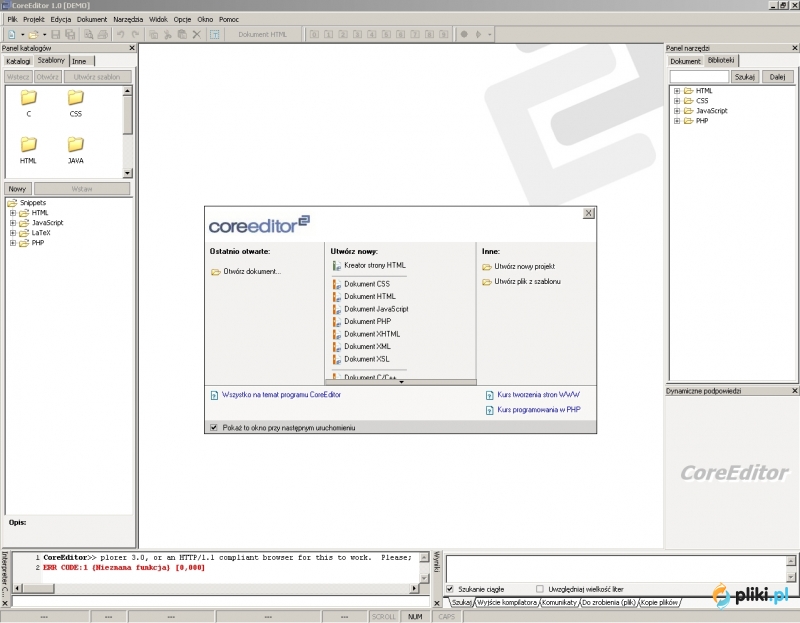
Task: Click the Dalej button
Action: 778,77
